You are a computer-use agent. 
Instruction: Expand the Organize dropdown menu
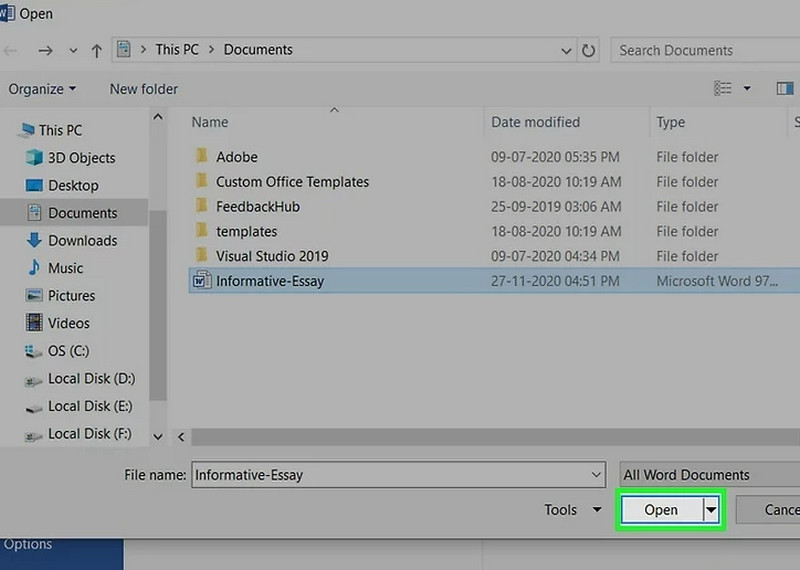(42, 89)
